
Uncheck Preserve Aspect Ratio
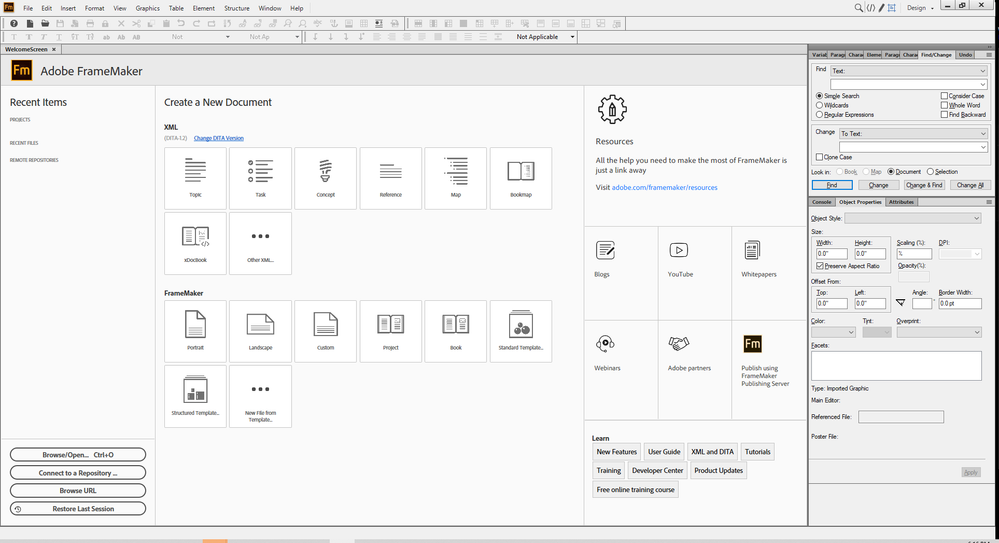[820, 266]
